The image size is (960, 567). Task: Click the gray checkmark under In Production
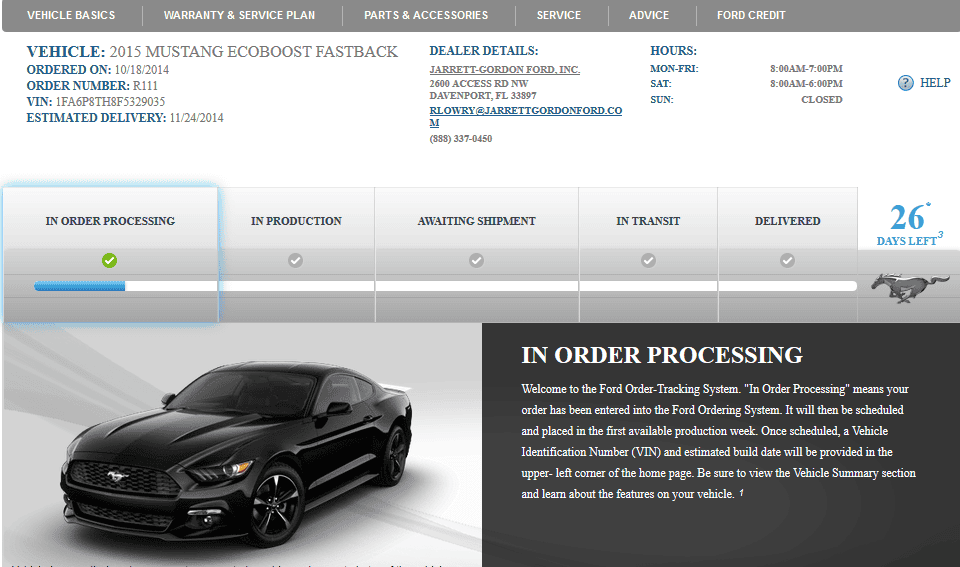pos(295,260)
